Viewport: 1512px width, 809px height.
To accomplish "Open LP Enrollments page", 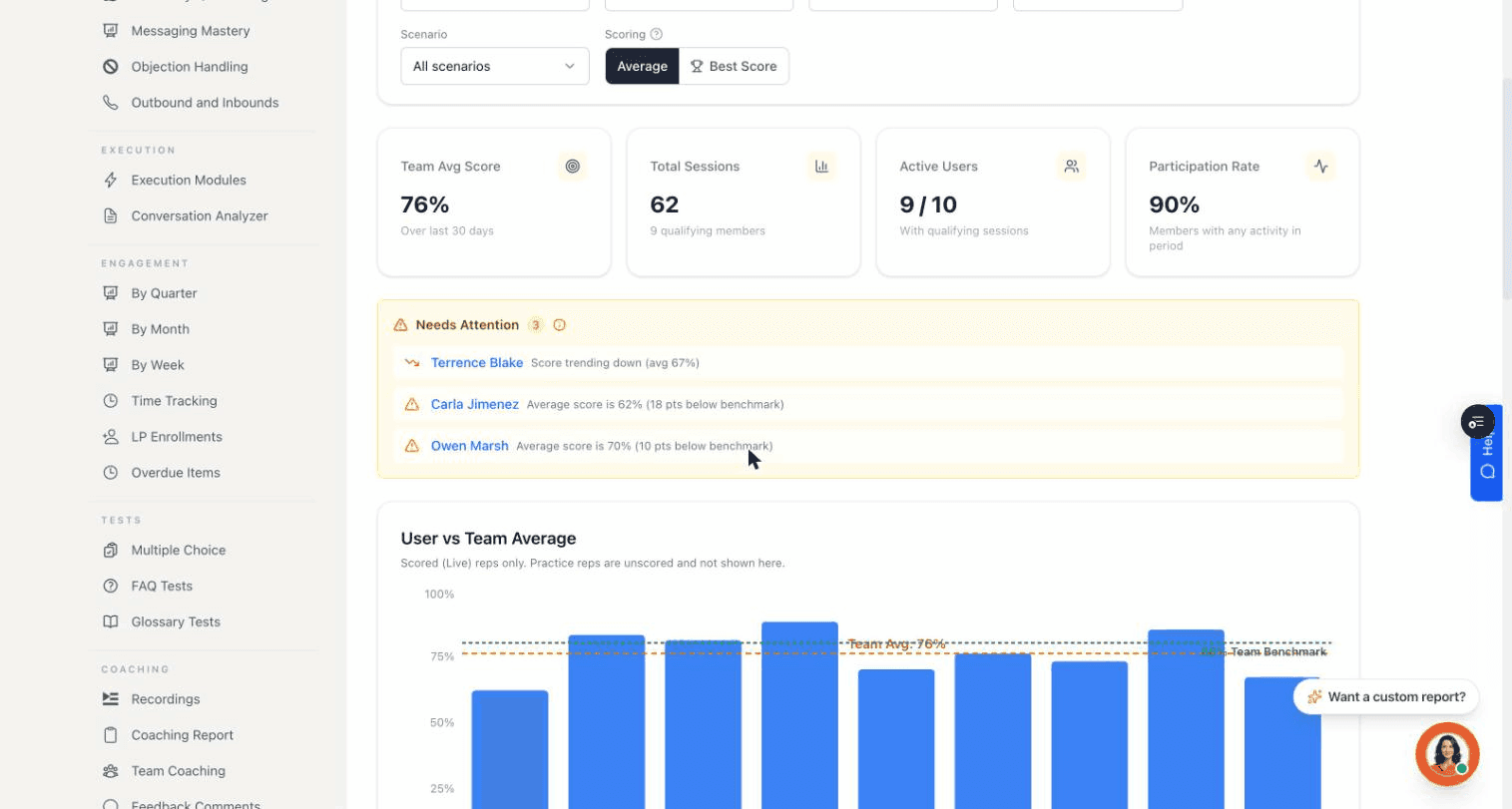I will coord(177,437).
